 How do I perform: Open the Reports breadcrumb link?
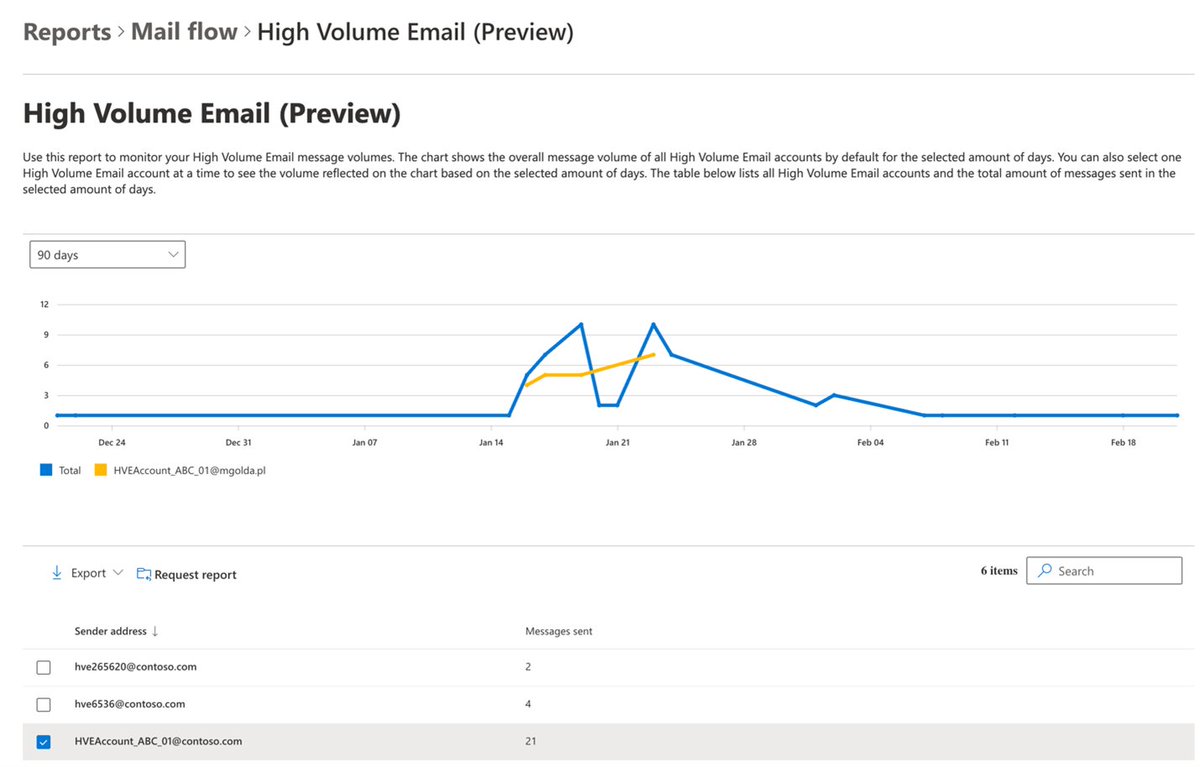pos(66,31)
